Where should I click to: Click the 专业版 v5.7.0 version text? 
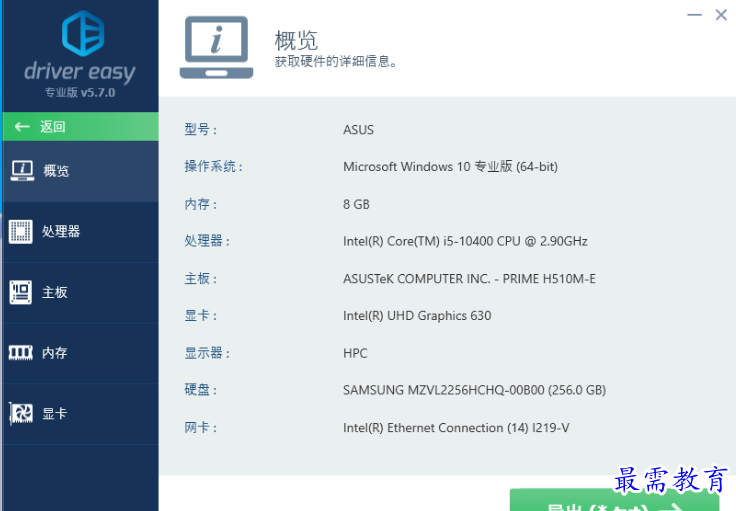[80, 92]
